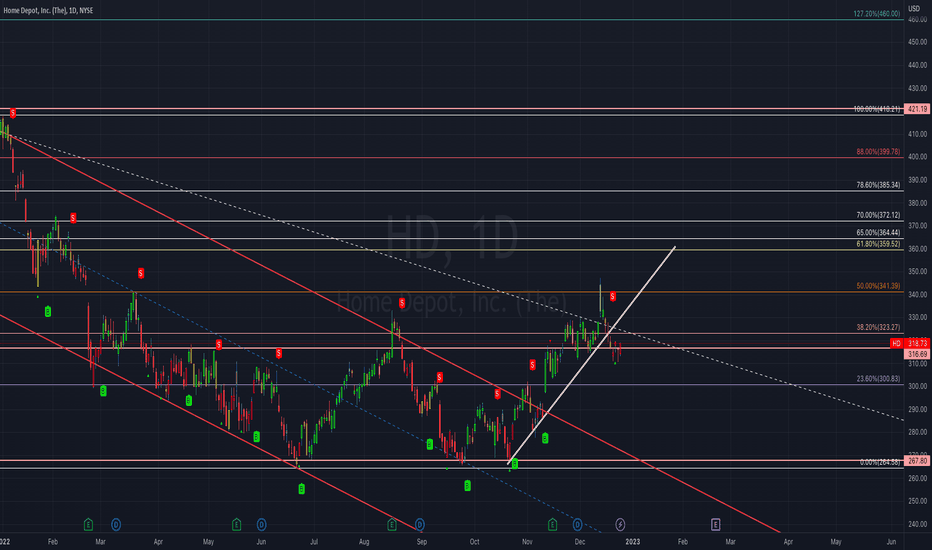The image size is (932, 550).
Task: Click the dividend D icon near March 2022
Action: click(x=116, y=524)
